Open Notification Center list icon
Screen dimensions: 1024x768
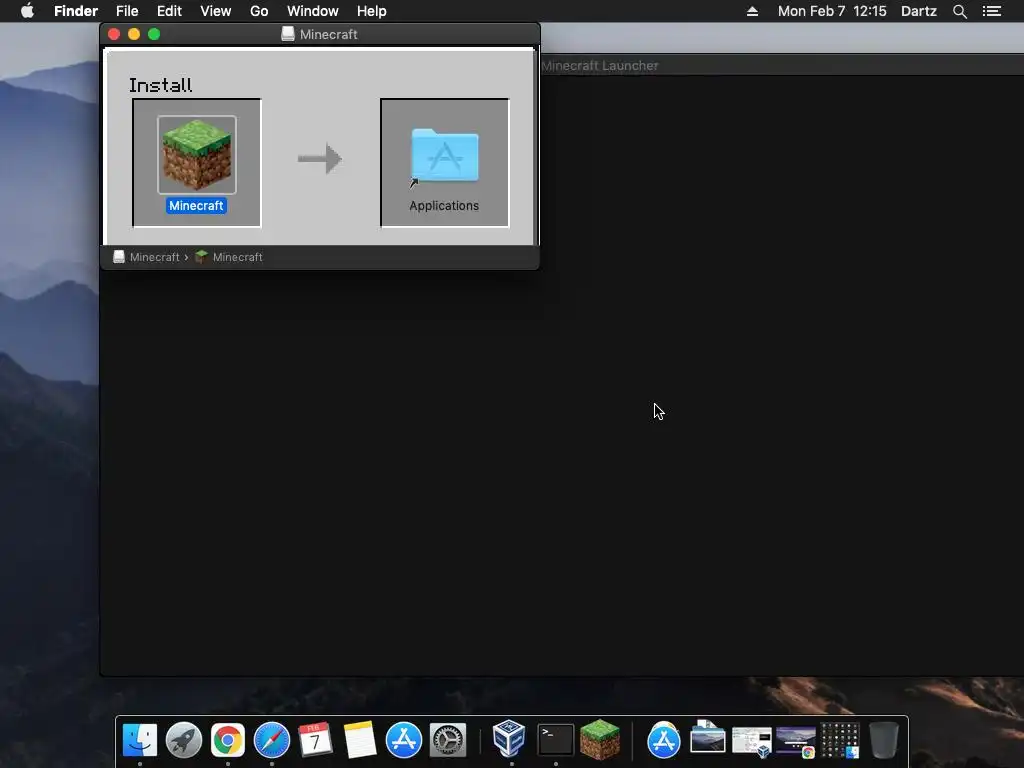pyautogui.click(x=991, y=11)
